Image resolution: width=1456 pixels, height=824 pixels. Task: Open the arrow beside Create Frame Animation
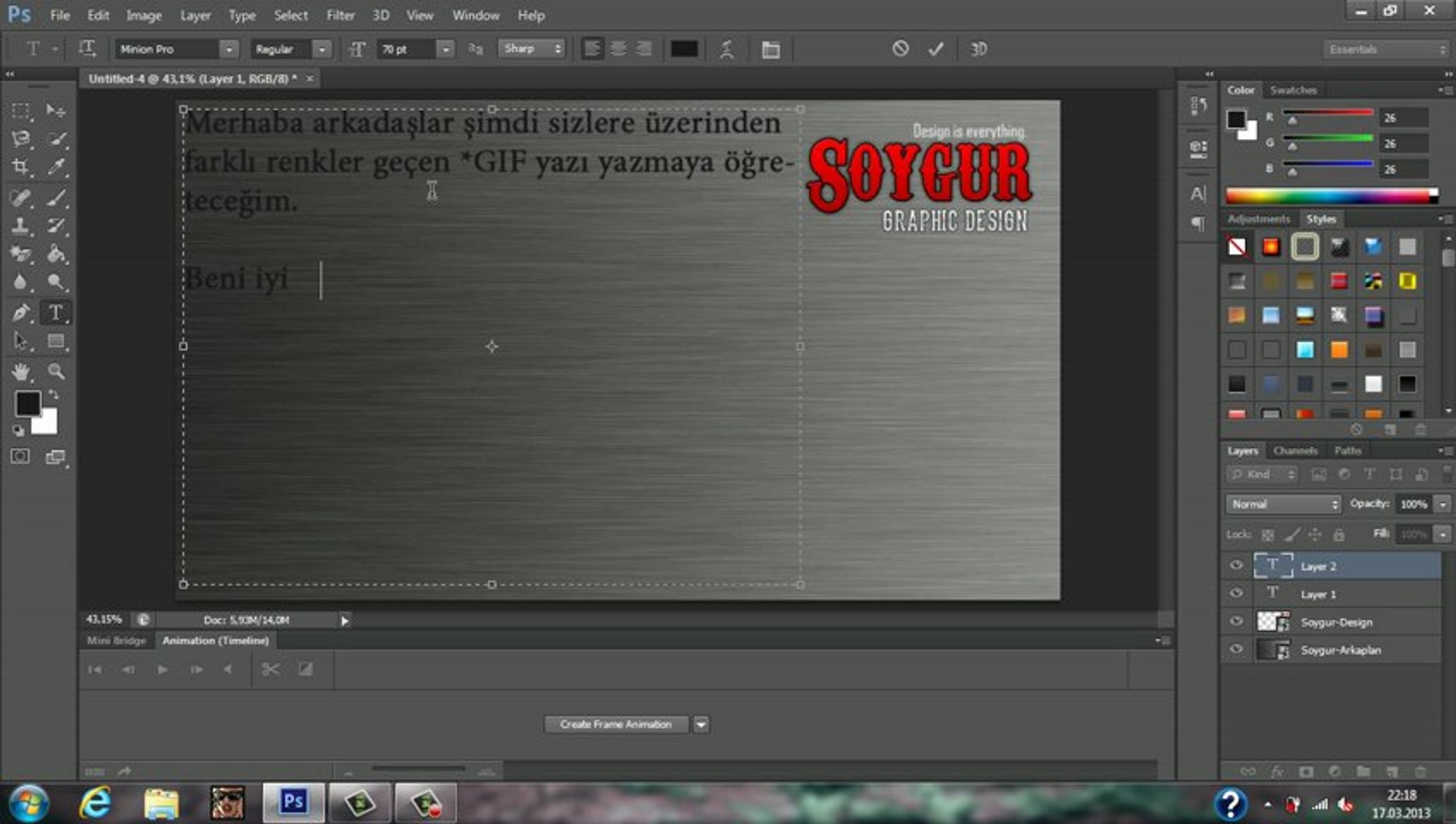pyautogui.click(x=701, y=725)
